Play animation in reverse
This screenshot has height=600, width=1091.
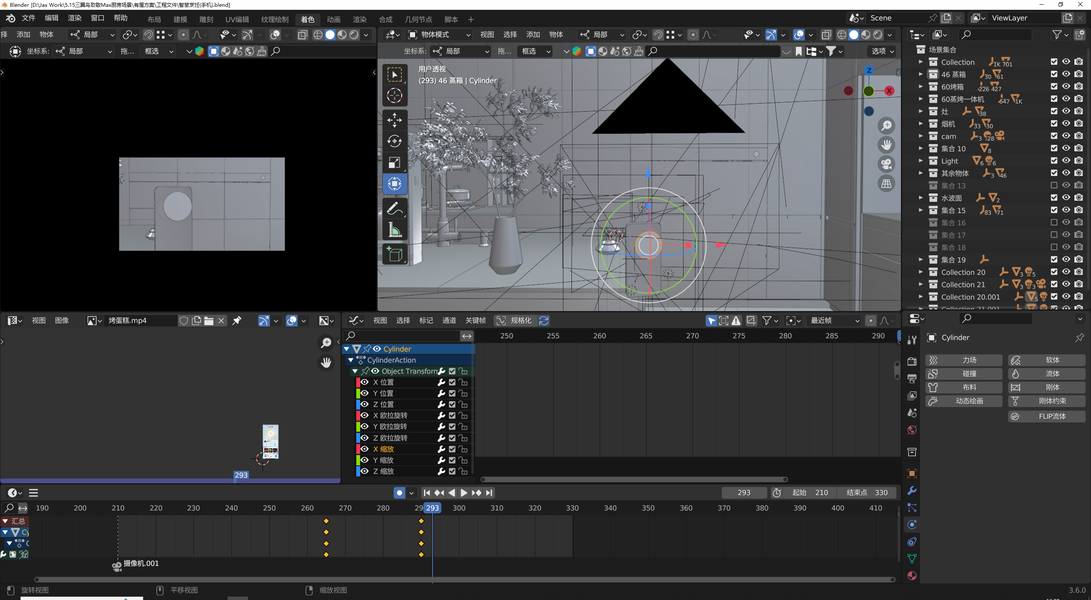(452, 492)
